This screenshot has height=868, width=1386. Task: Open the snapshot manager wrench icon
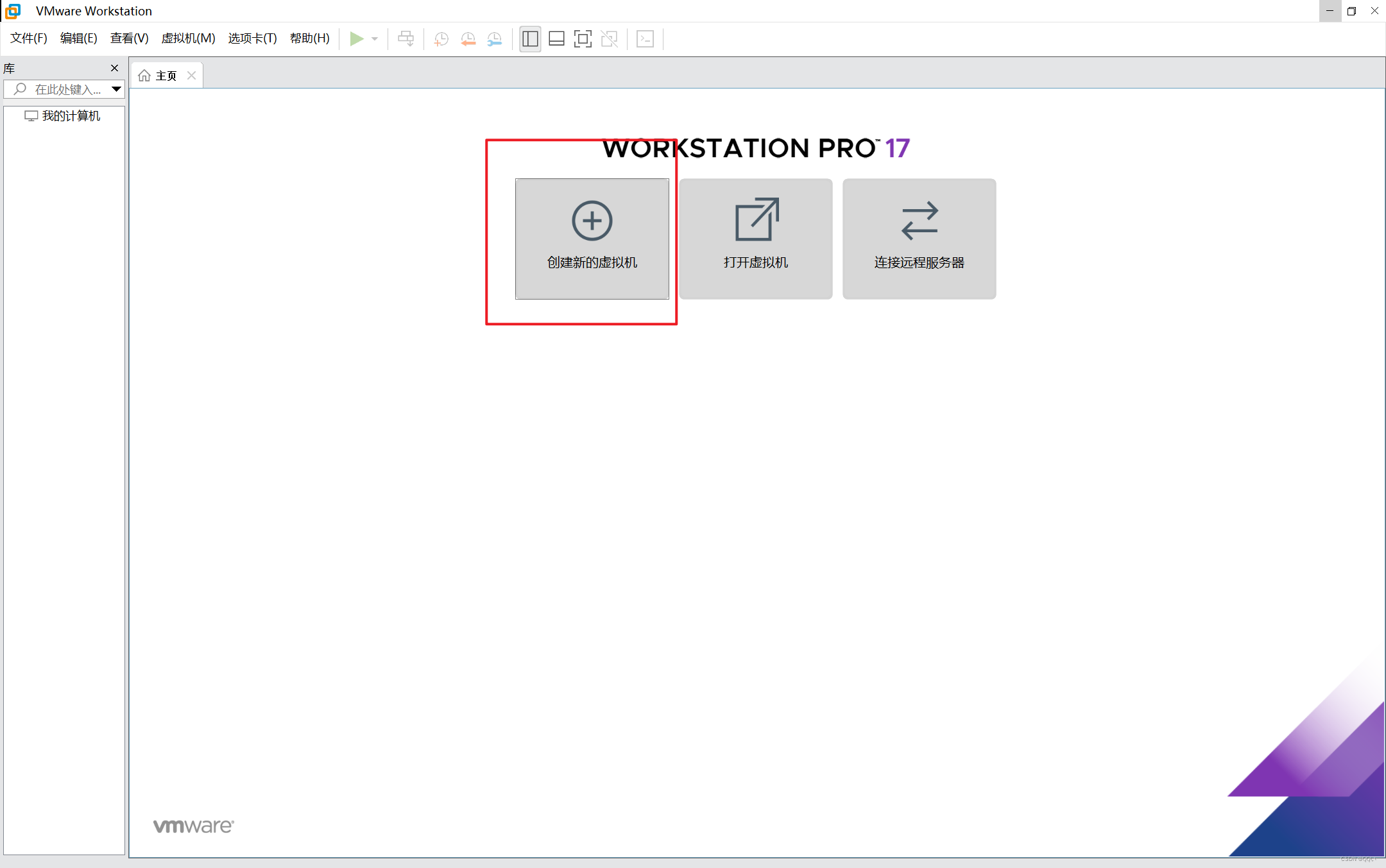pyautogui.click(x=494, y=38)
